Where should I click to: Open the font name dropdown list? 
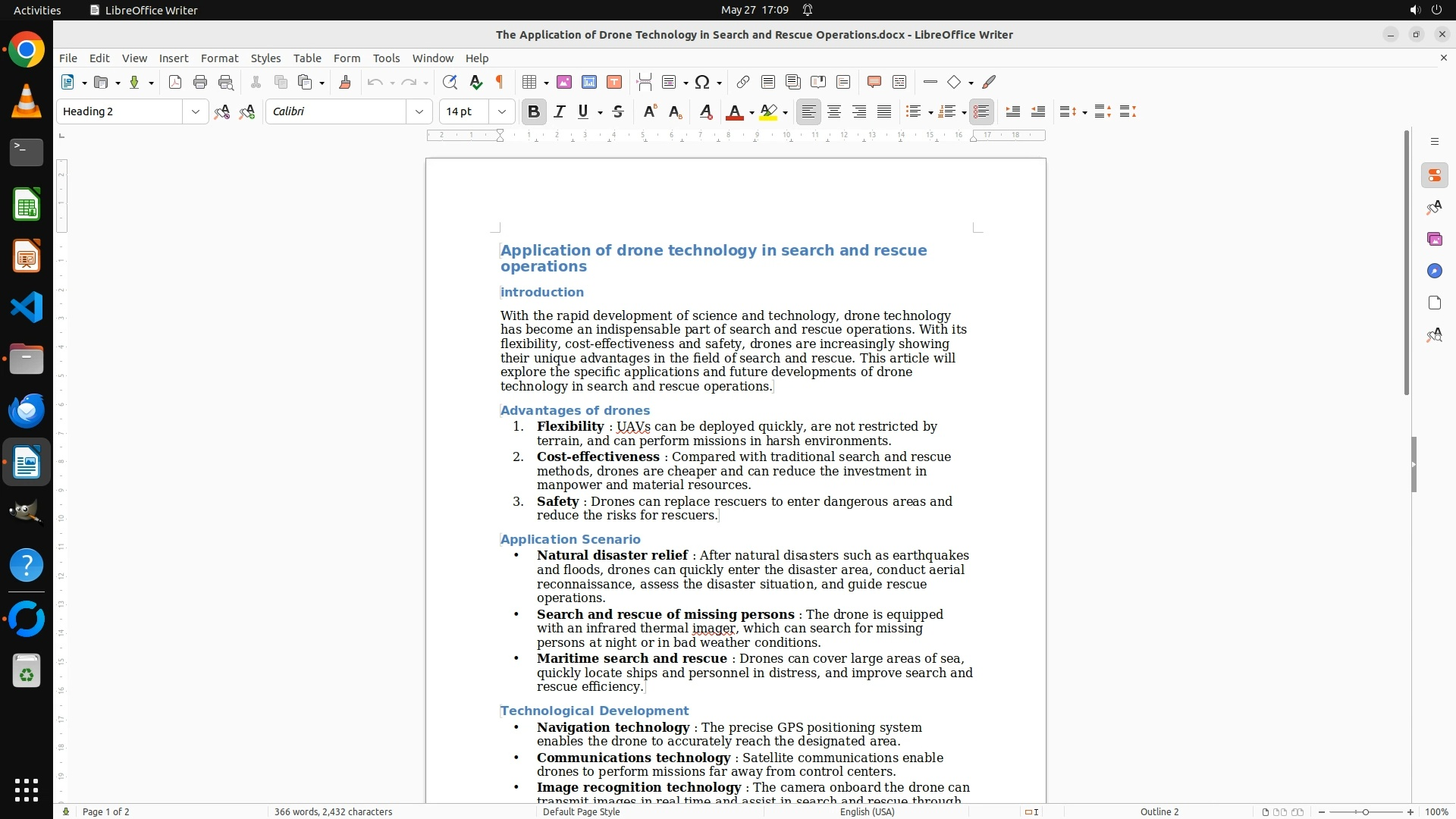click(419, 111)
